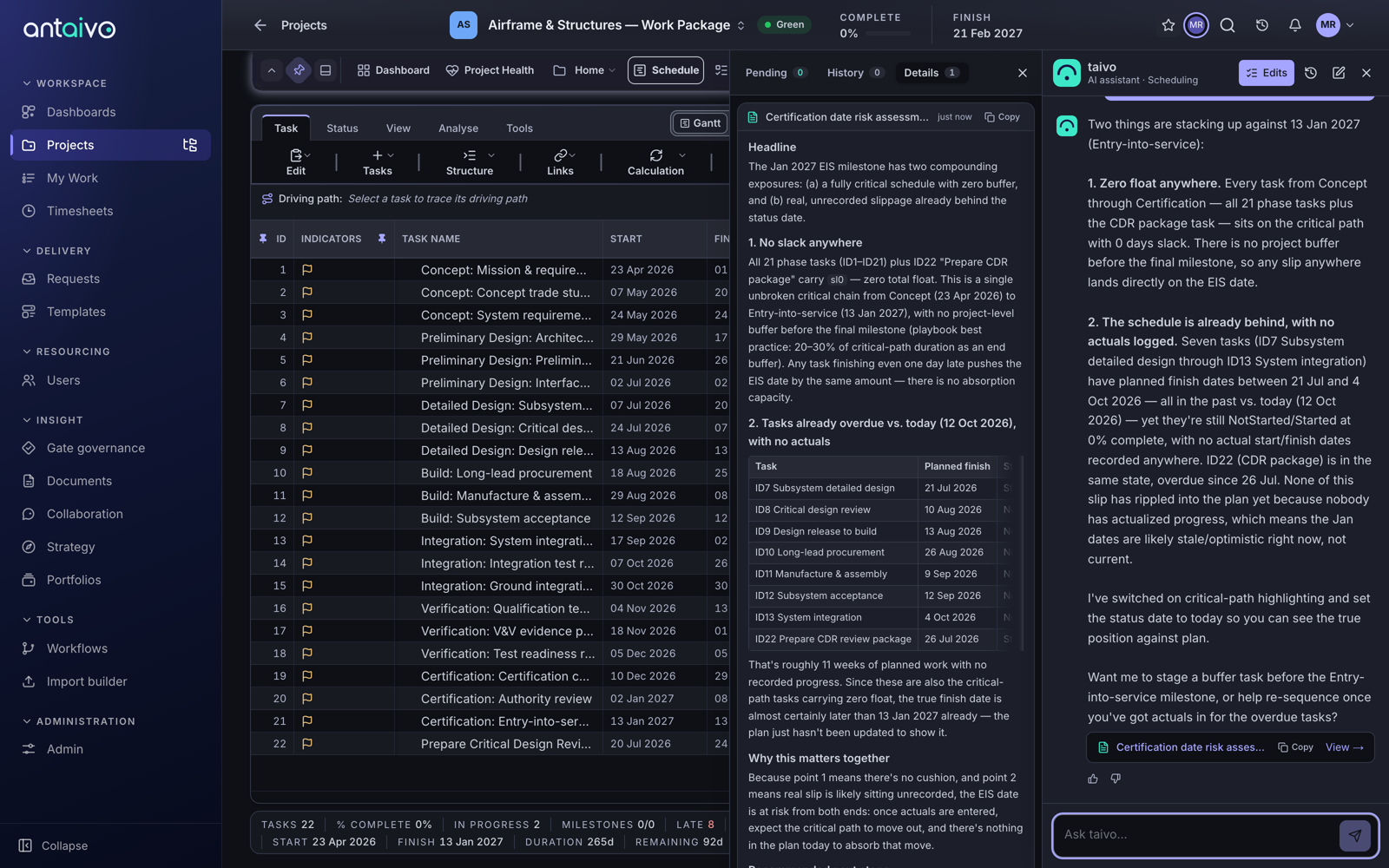Switch to the Pending tab
Image resolution: width=1389 pixels, height=868 pixels.
point(776,73)
